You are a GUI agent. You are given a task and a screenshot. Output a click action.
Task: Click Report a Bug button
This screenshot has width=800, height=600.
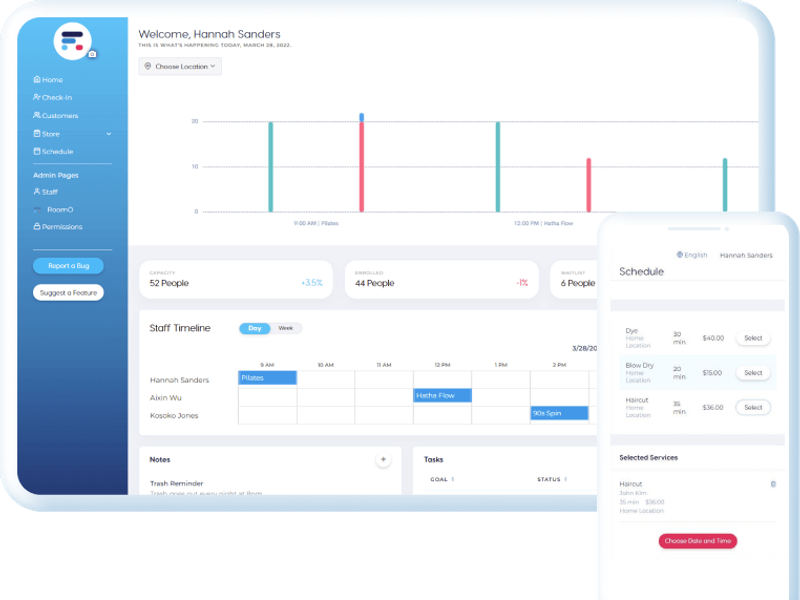click(x=68, y=266)
